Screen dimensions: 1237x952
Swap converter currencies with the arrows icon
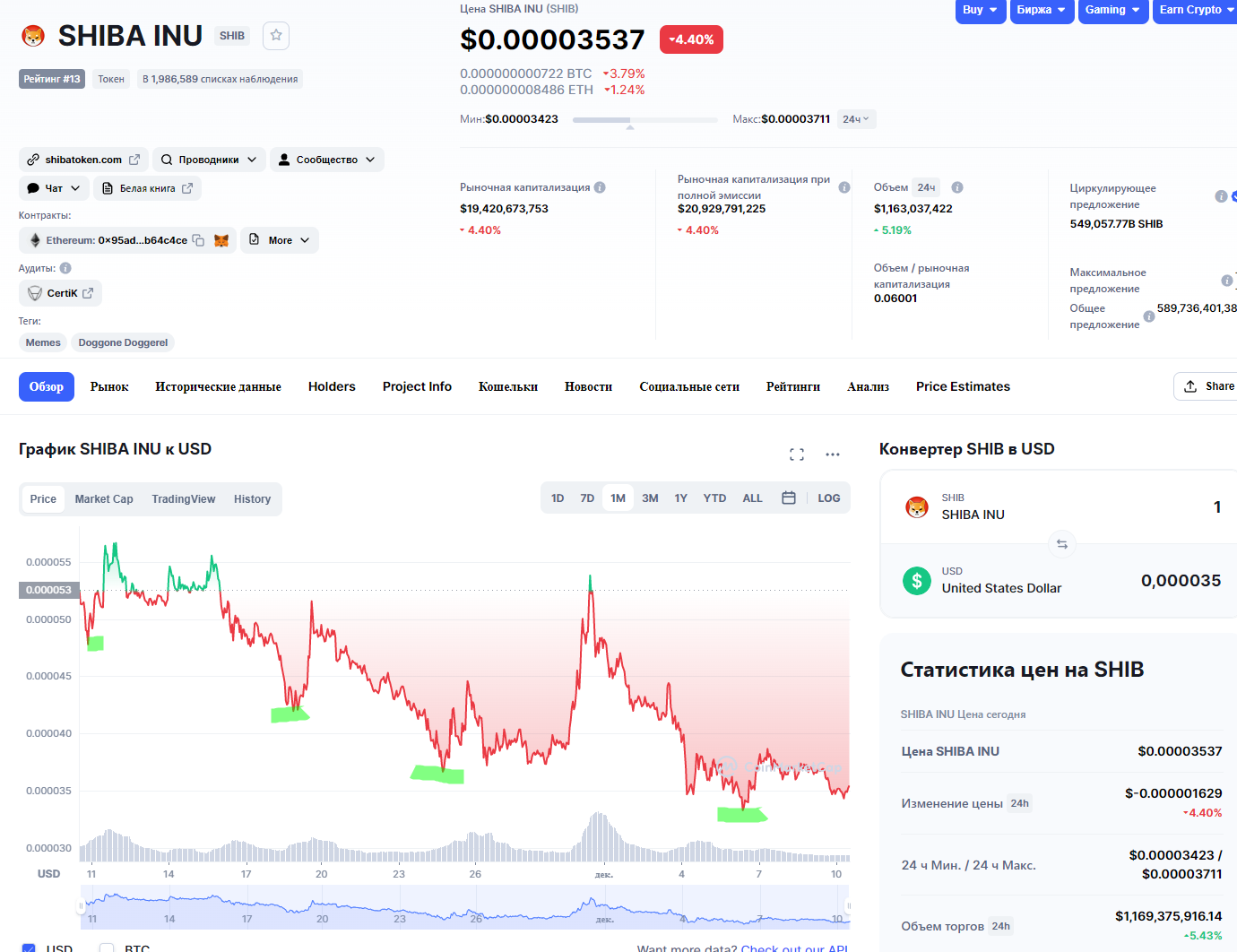pos(1062,543)
